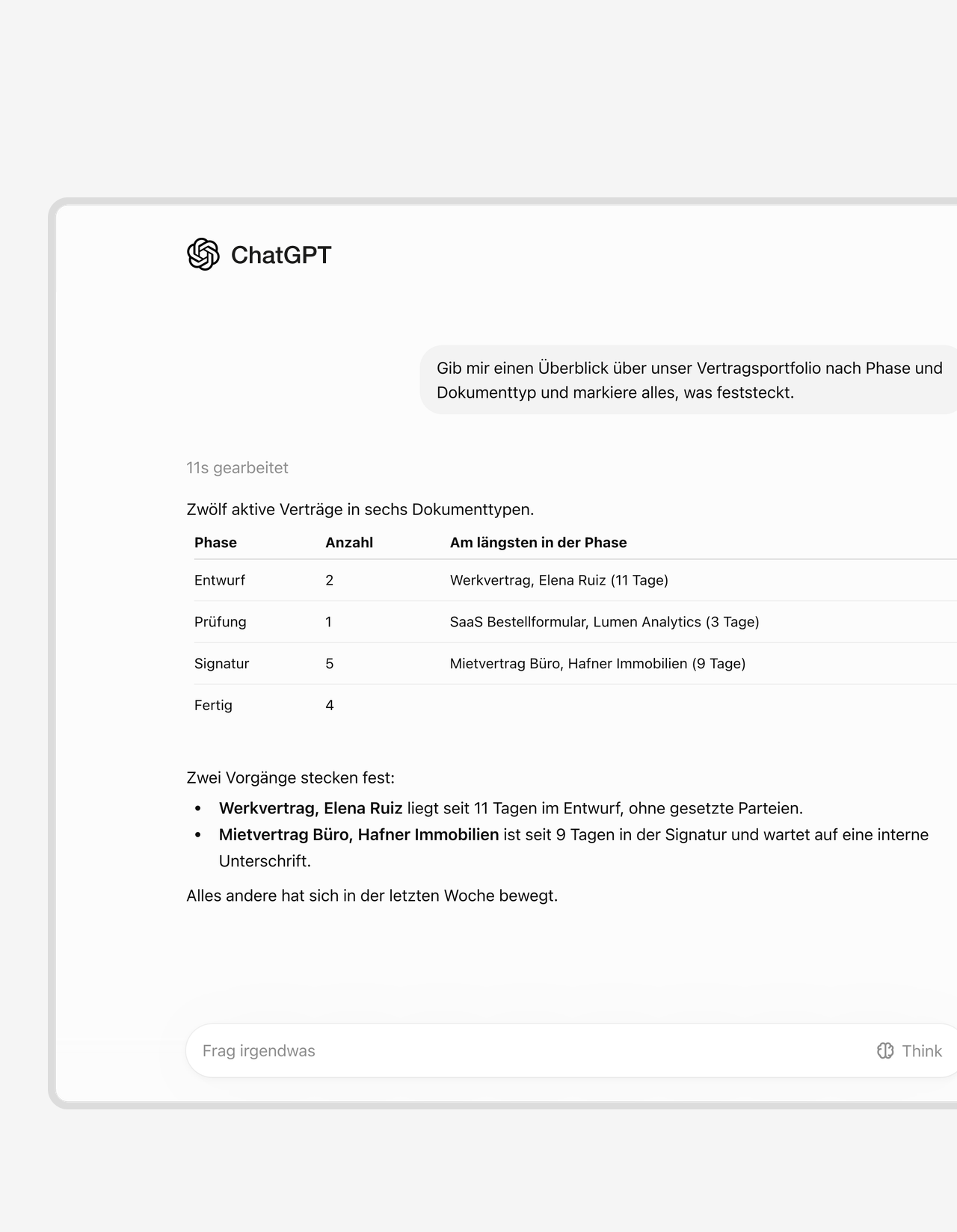957x1232 pixels.
Task: Click the Phase column header
Action: [x=215, y=543]
